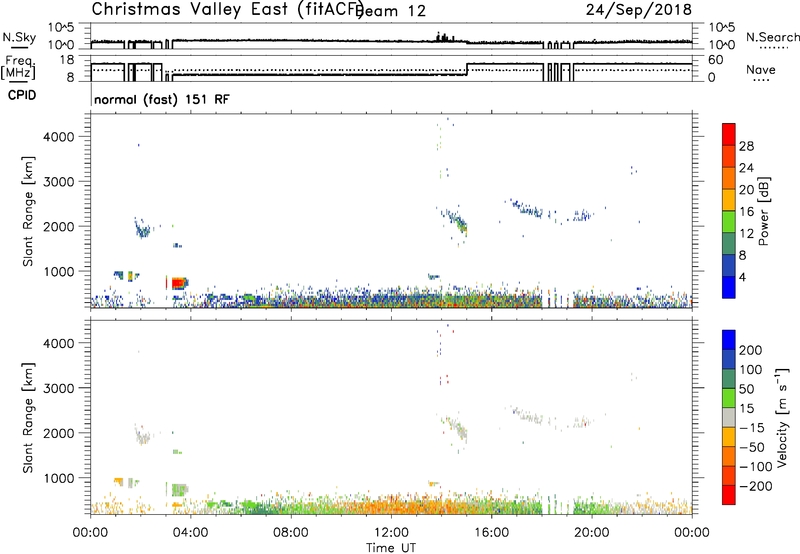
Task: Click 'Slant Range [km]' on power panel
Action: coord(28,211)
